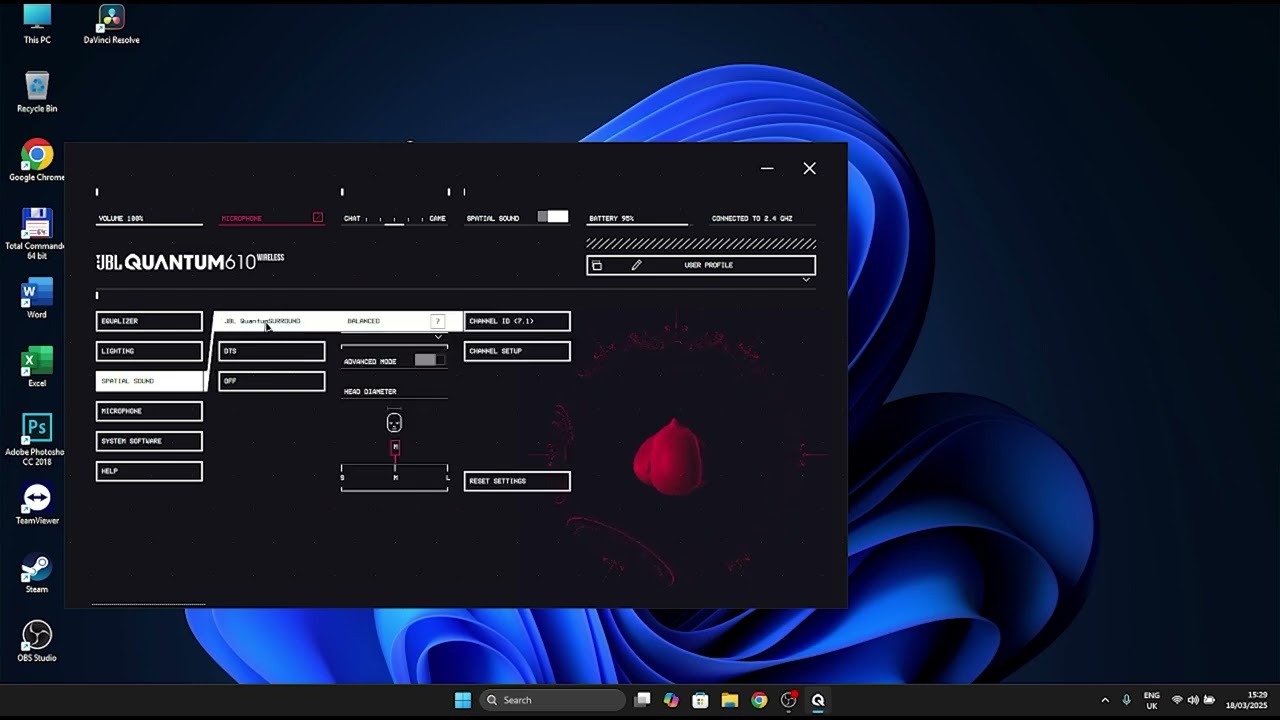Click the JBL QuantumENGINE taskbar icon
Screen dimensions: 1280x720
pos(818,700)
